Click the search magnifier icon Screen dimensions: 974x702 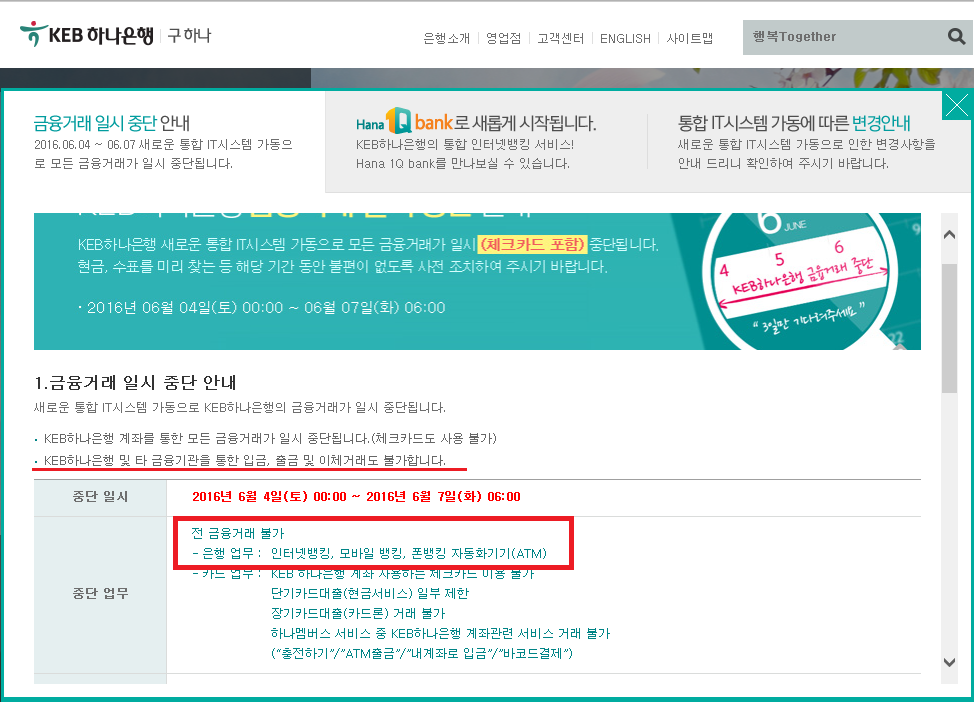coord(957,37)
